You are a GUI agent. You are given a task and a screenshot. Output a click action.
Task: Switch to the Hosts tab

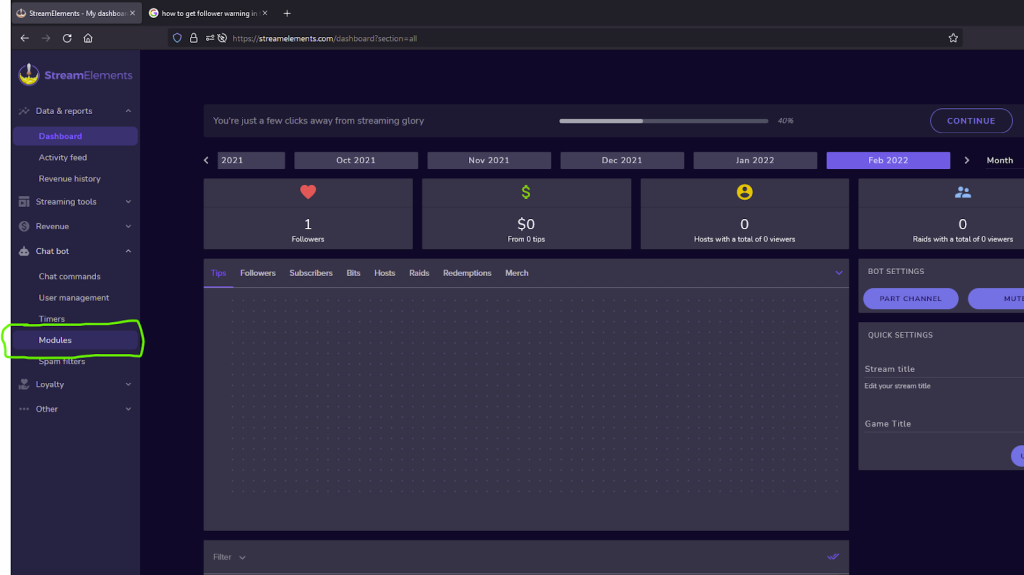point(385,273)
